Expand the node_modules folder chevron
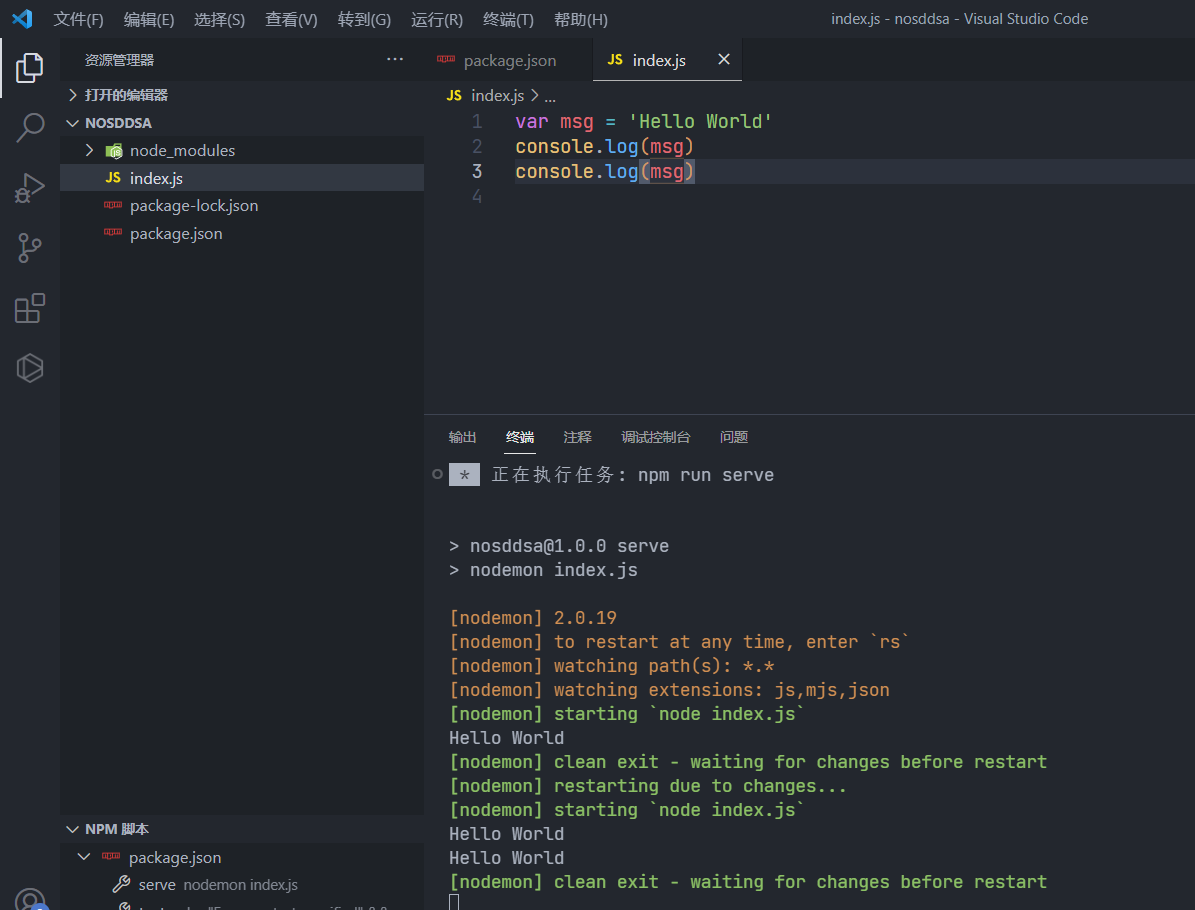 click(90, 150)
